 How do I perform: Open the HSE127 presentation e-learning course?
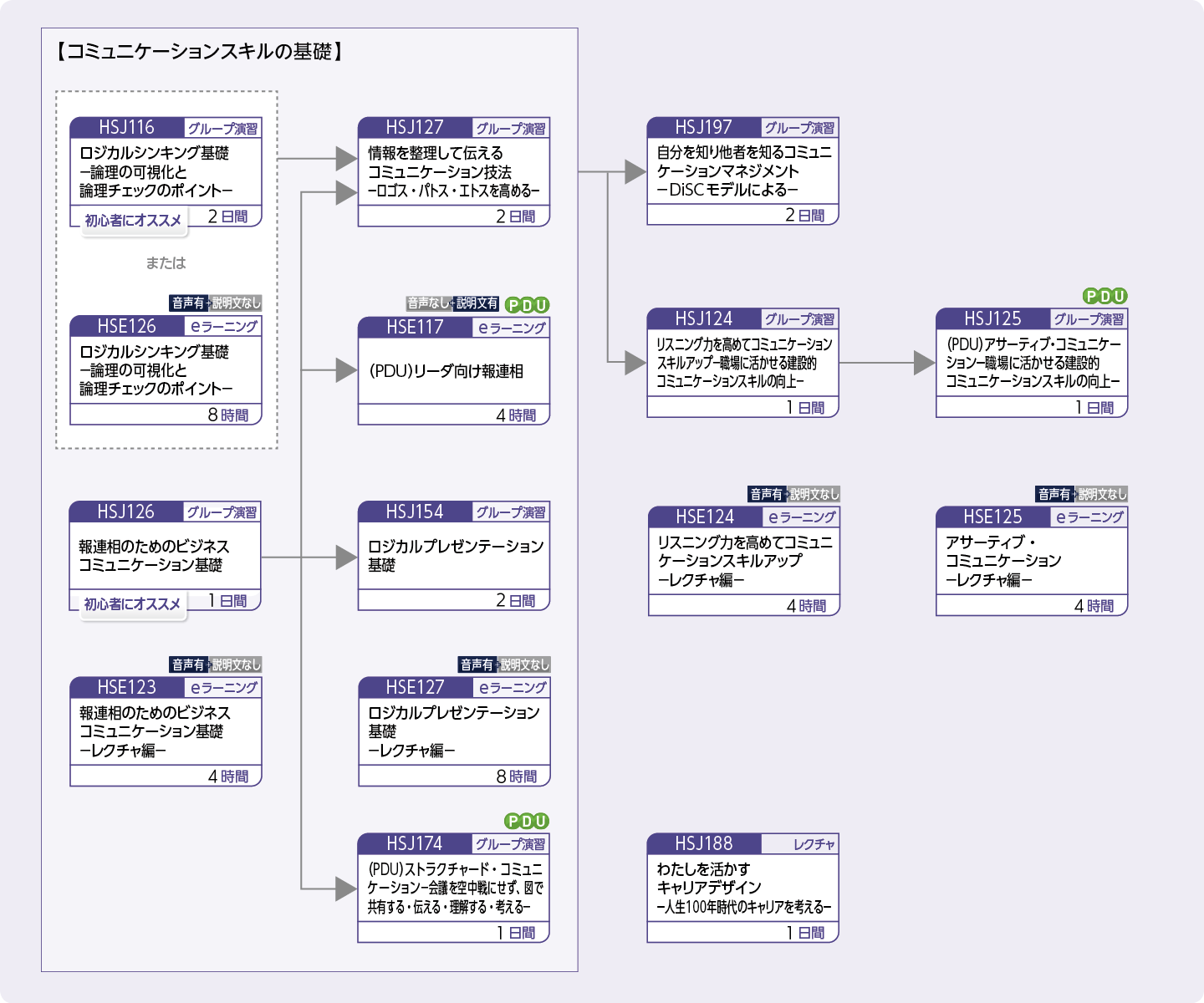[x=454, y=731]
